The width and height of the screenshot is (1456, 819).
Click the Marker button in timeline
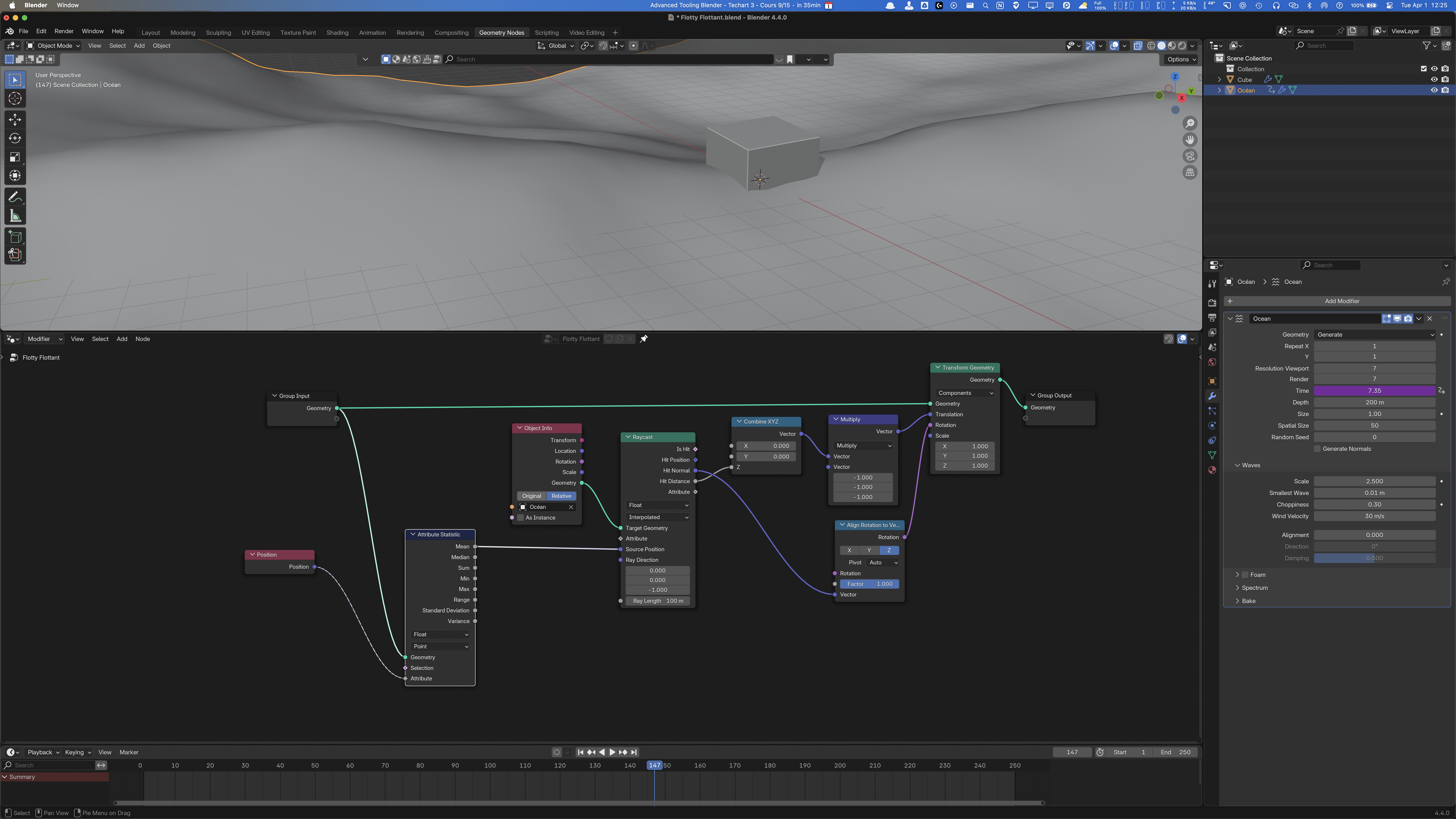(129, 752)
